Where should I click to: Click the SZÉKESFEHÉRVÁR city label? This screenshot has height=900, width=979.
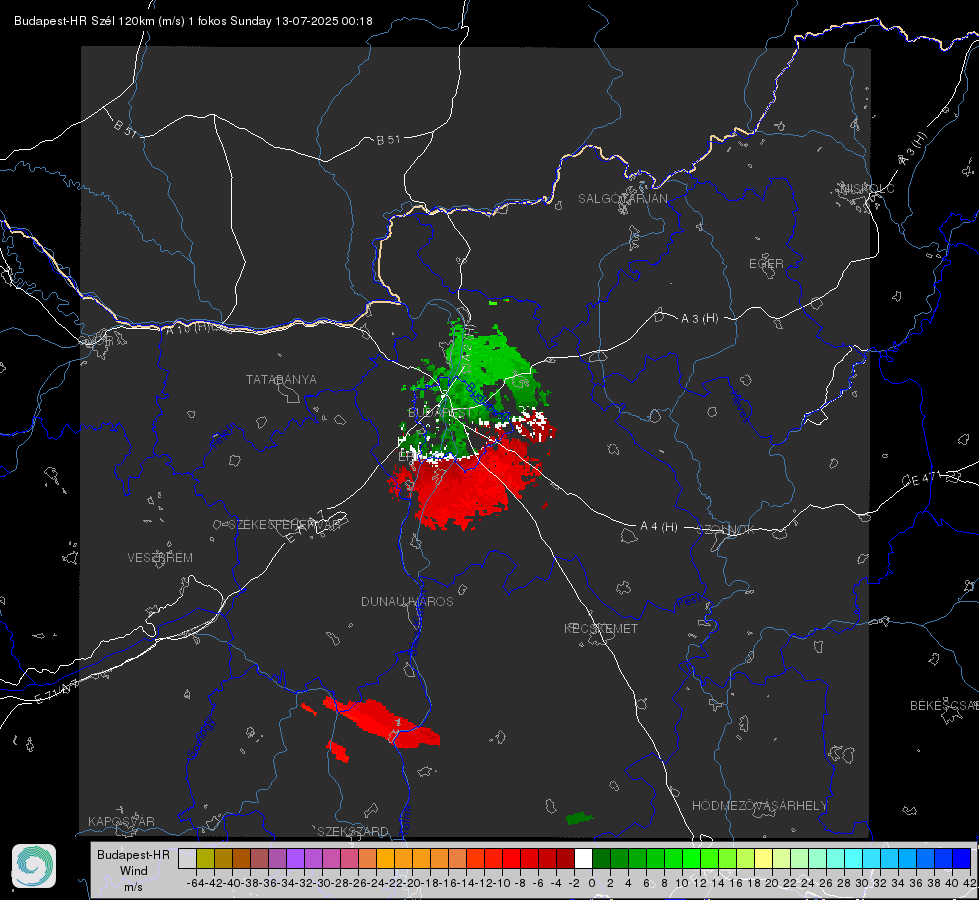pyautogui.click(x=287, y=525)
